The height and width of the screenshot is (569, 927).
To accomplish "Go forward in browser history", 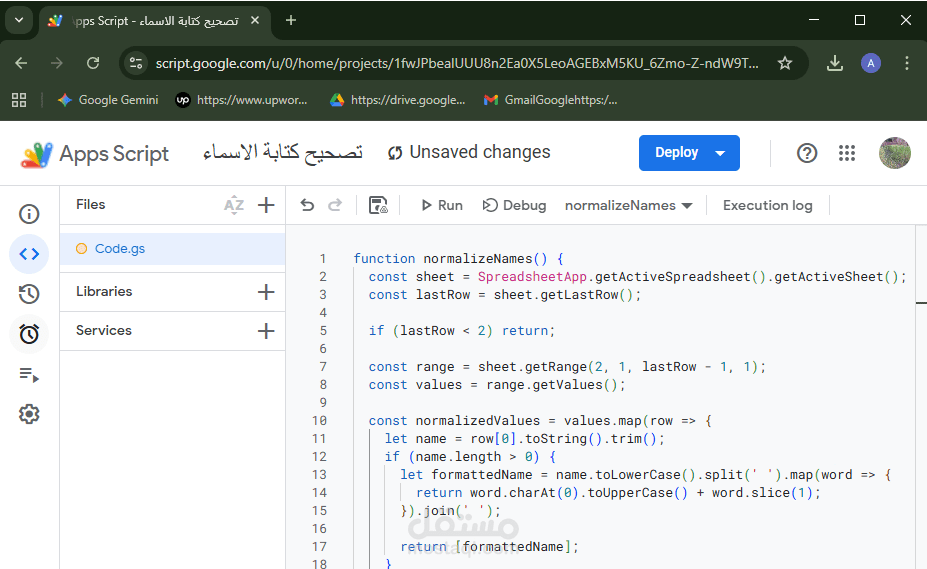I will [57, 63].
